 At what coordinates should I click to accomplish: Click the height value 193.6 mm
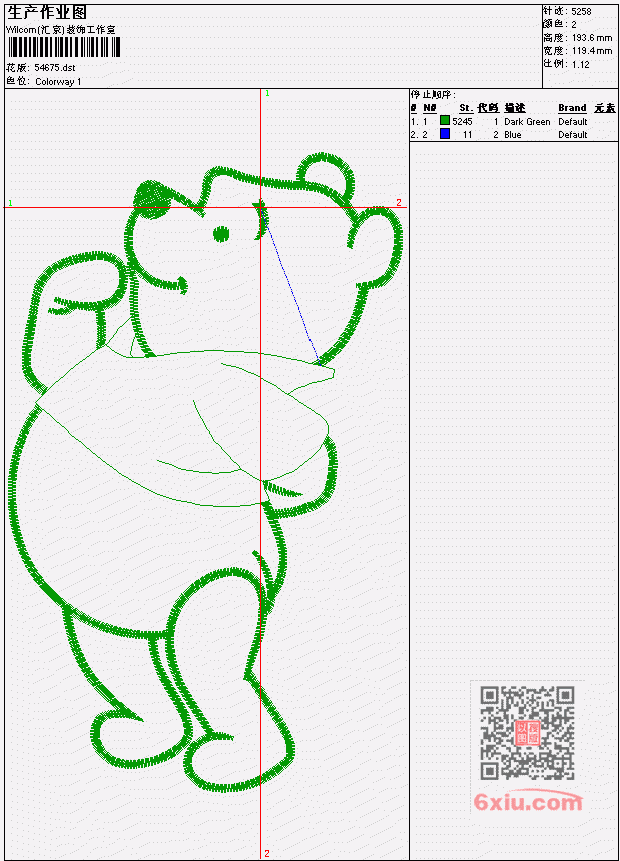click(592, 38)
